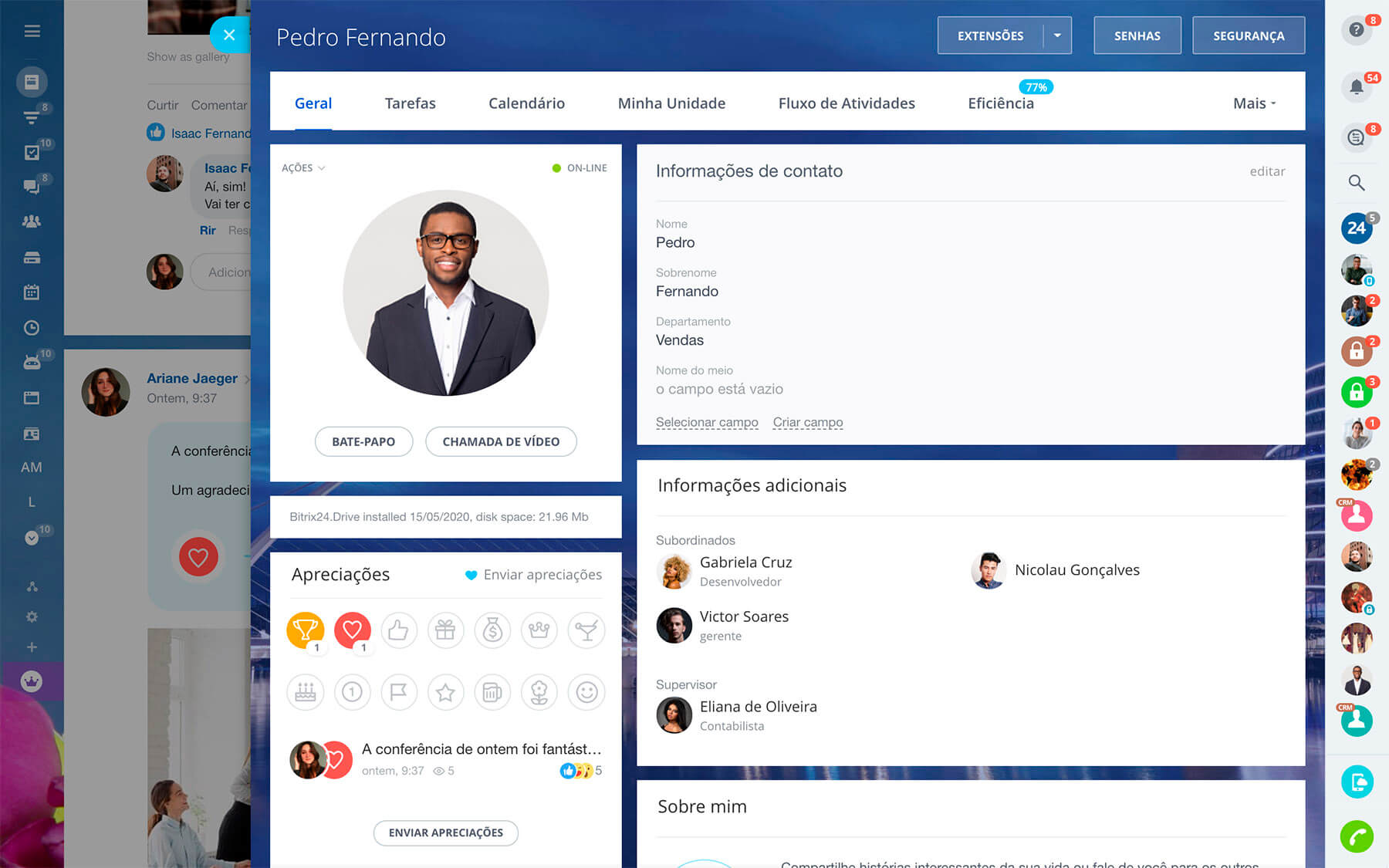Click the editar link in contact info
This screenshot has width=1389, height=868.
(1267, 171)
